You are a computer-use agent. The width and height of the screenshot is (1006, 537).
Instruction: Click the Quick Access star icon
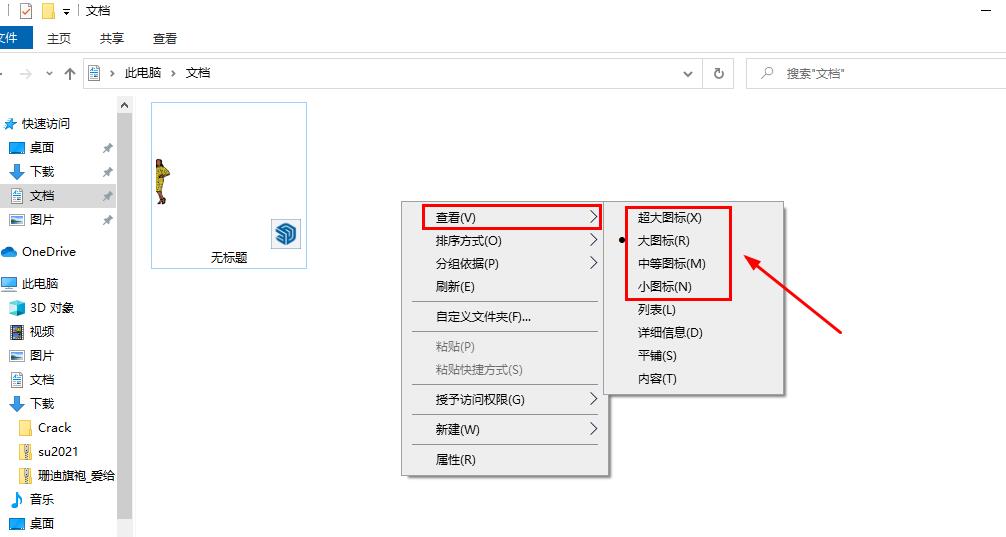pyautogui.click(x=10, y=124)
